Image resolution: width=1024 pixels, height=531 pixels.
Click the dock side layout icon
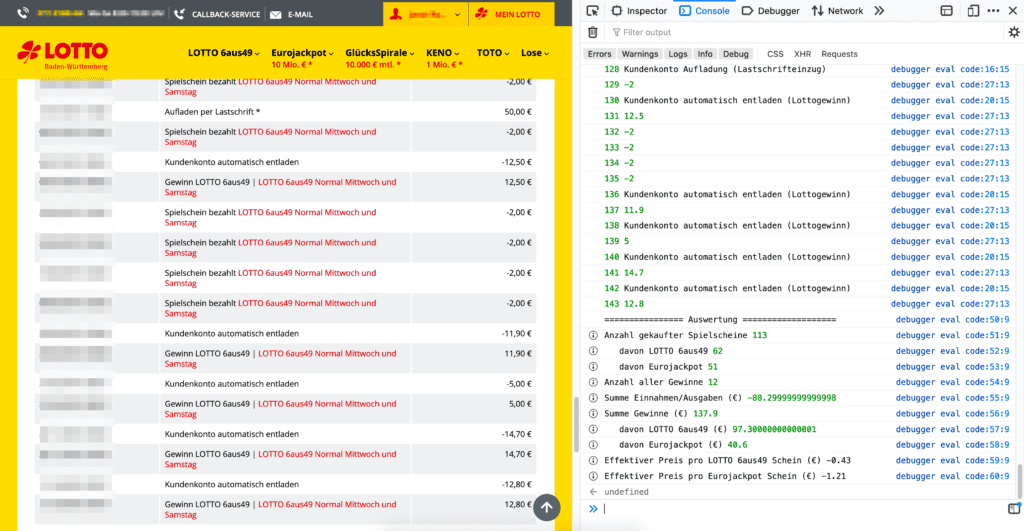point(946,10)
